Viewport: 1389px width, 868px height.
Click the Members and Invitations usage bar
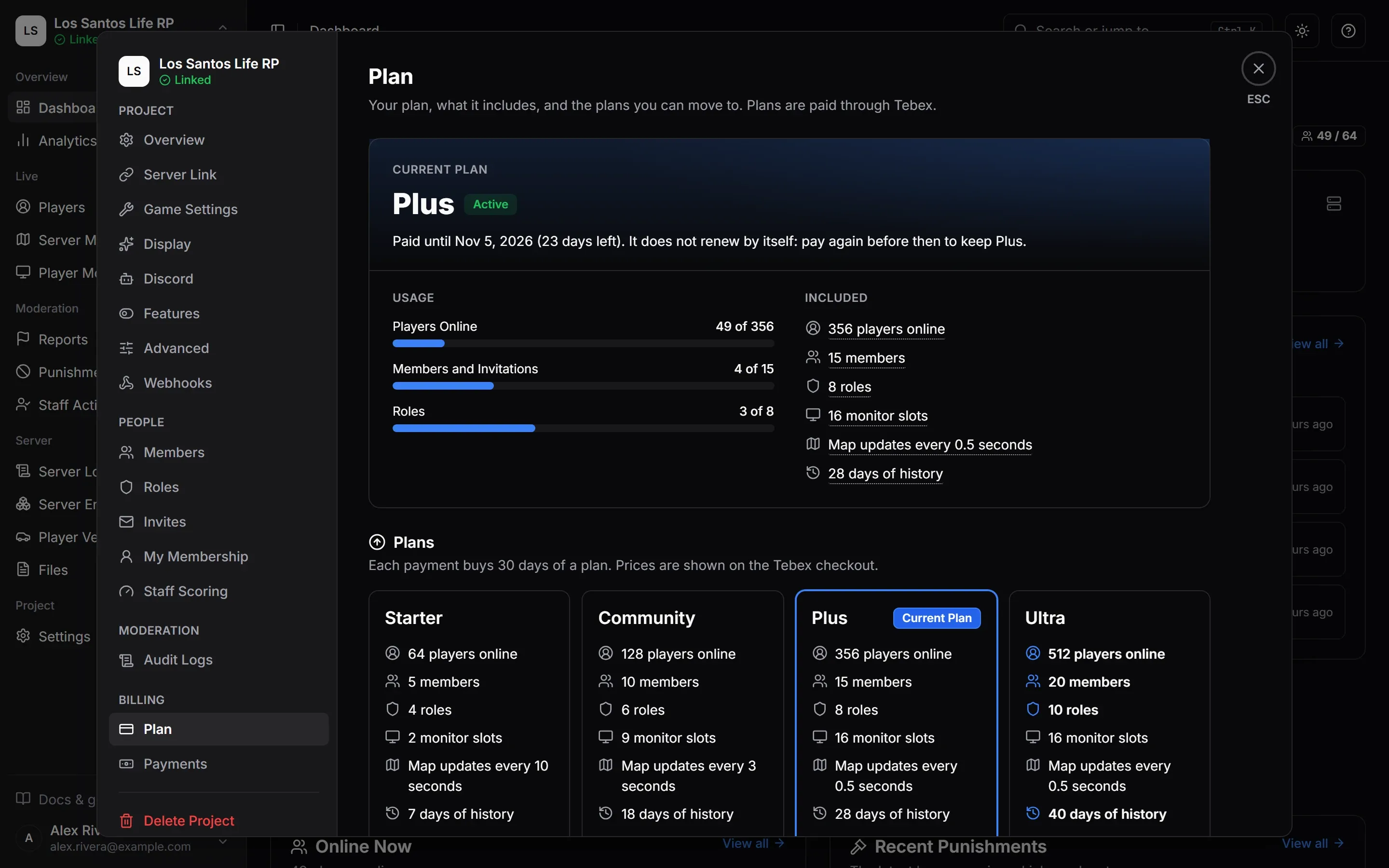(x=583, y=386)
